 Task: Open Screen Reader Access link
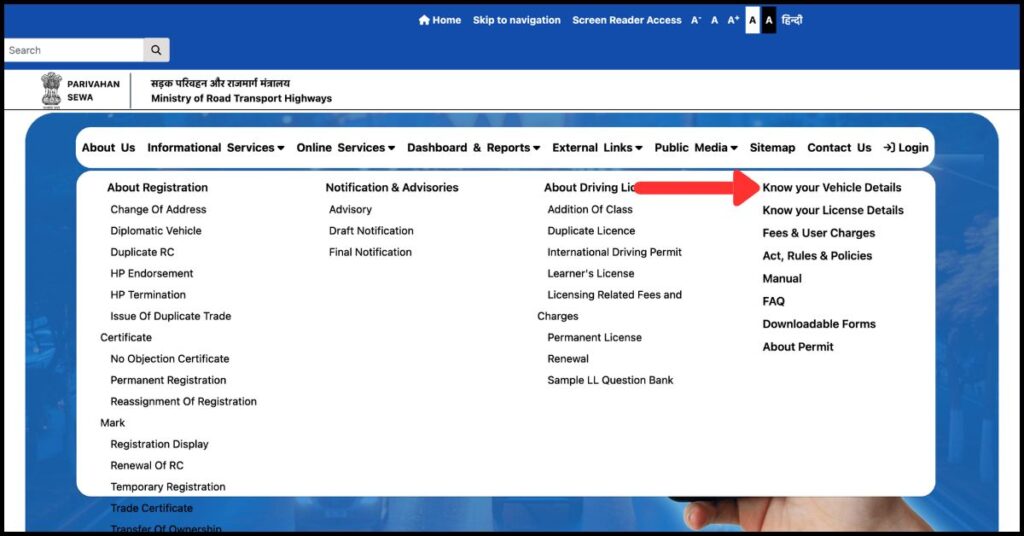(x=627, y=20)
